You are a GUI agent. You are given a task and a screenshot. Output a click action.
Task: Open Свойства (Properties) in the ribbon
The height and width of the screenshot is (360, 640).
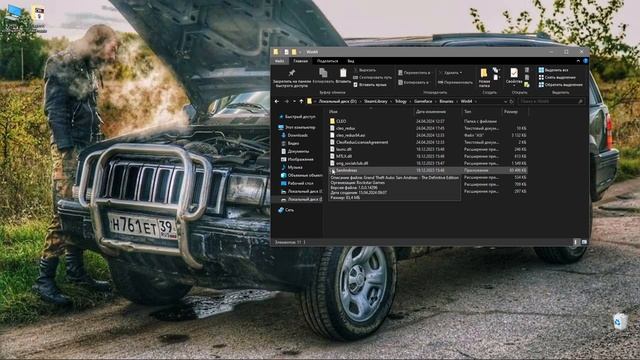514,77
